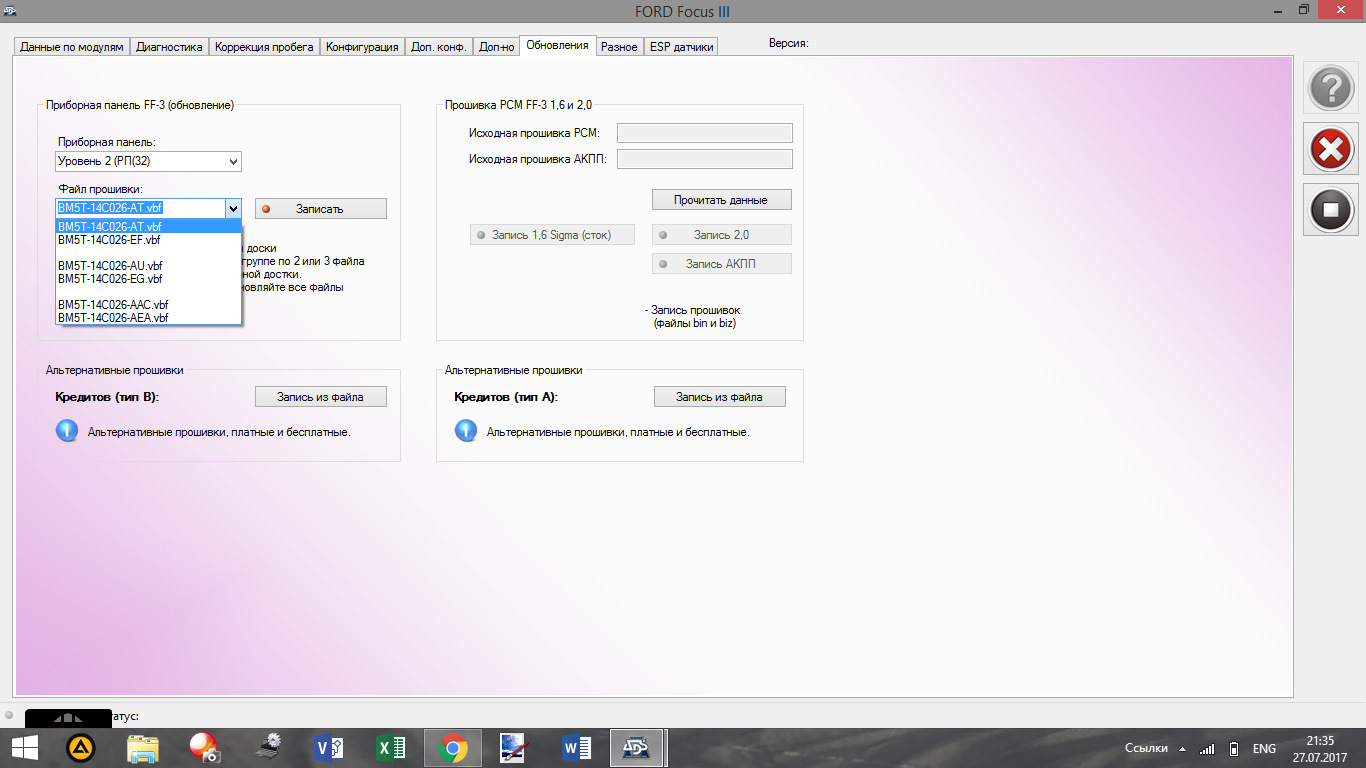Choose BM5T-14C026-AU.vbf from the list
Viewport: 1366px width, 768px height.
pos(148,266)
